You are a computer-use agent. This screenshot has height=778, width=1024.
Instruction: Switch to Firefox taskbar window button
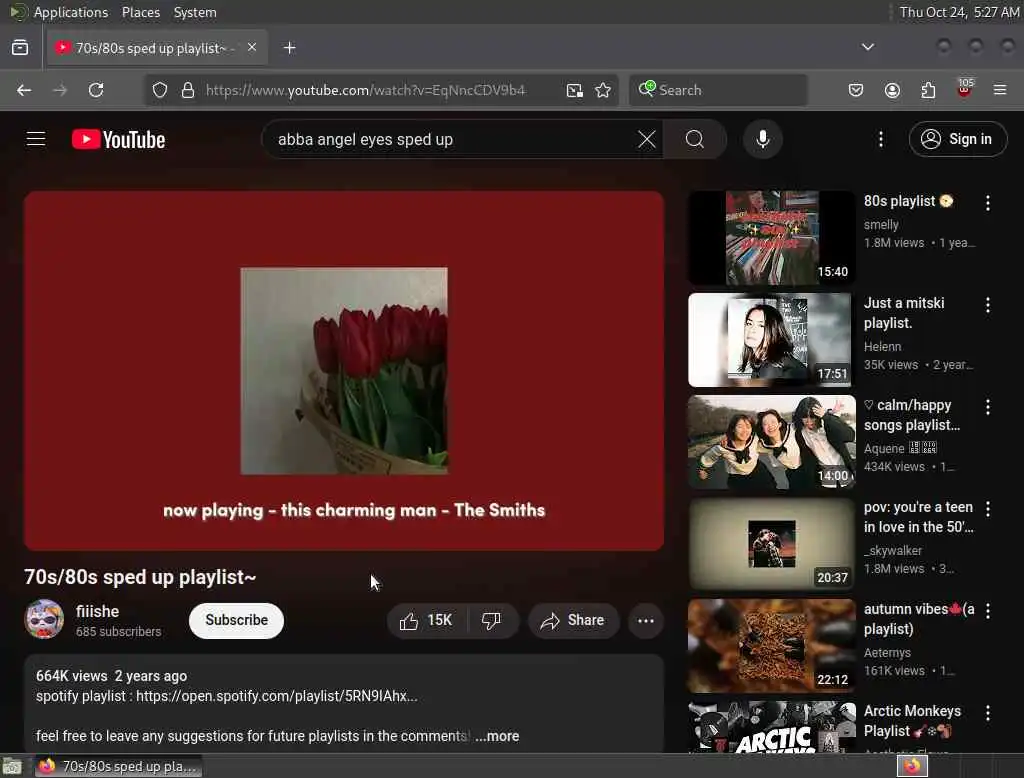pos(118,766)
